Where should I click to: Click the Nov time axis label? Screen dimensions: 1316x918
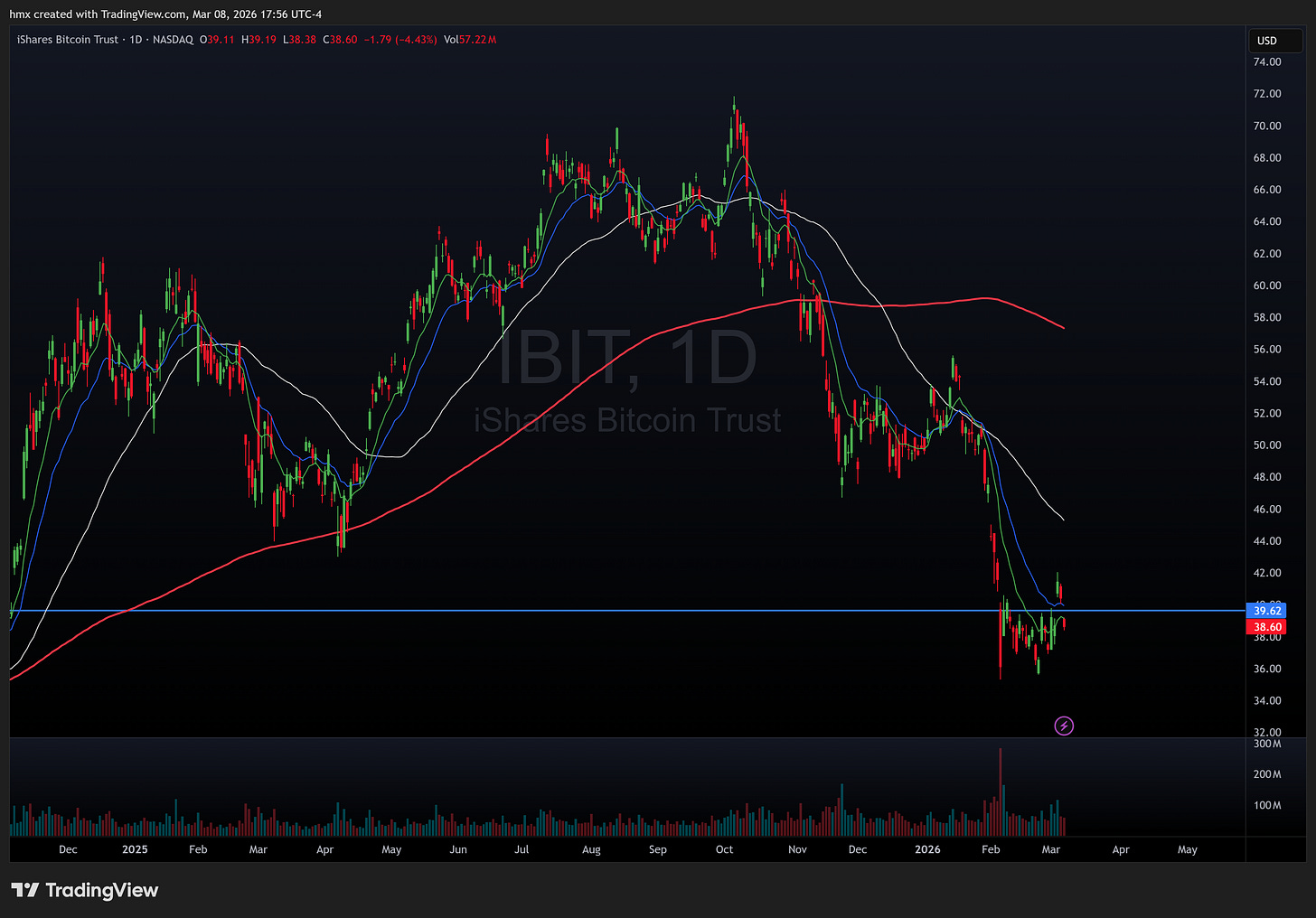(797, 849)
